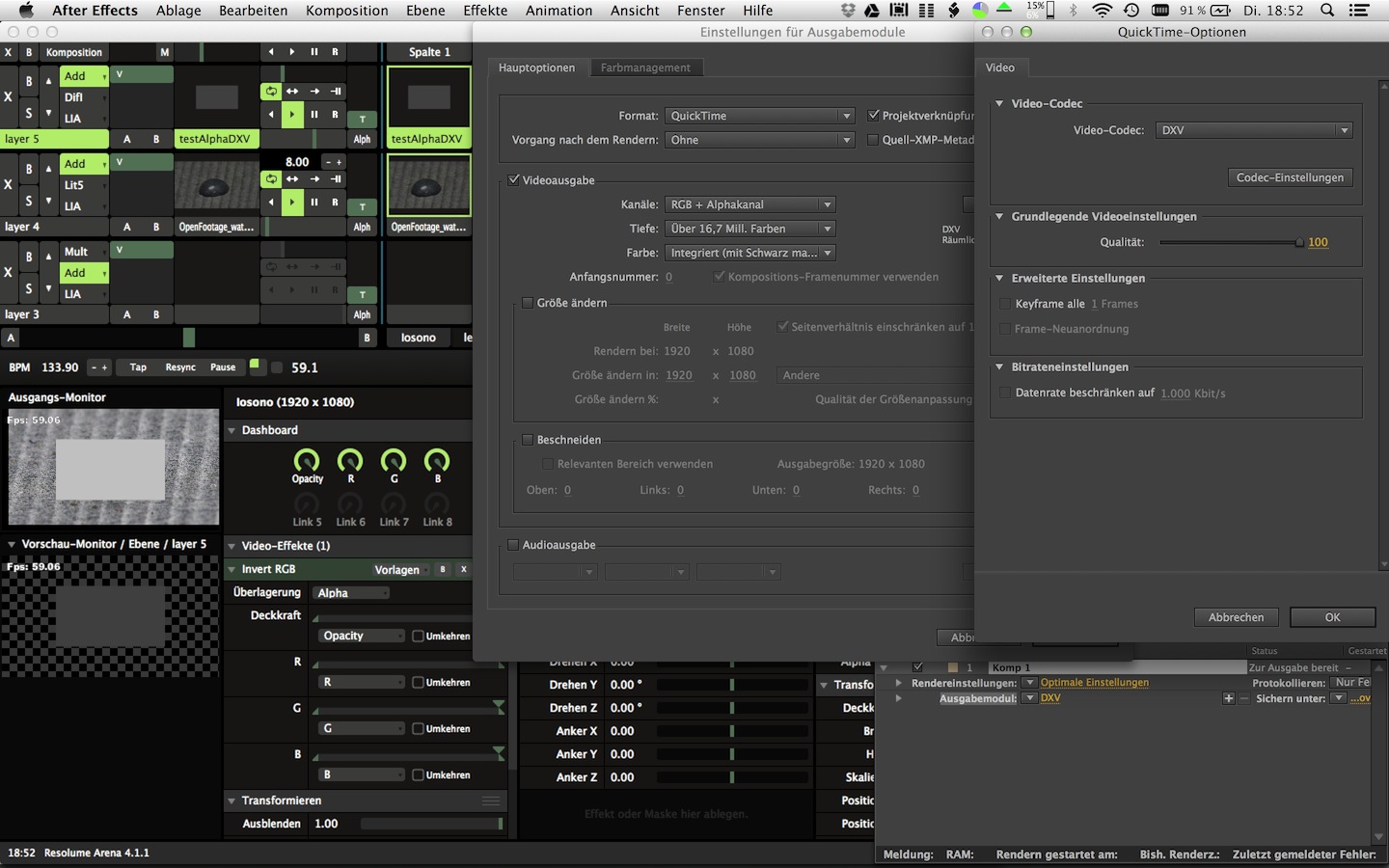The image size is (1389, 868).
Task: Click the Qualität slider handle
Action: click(1299, 242)
